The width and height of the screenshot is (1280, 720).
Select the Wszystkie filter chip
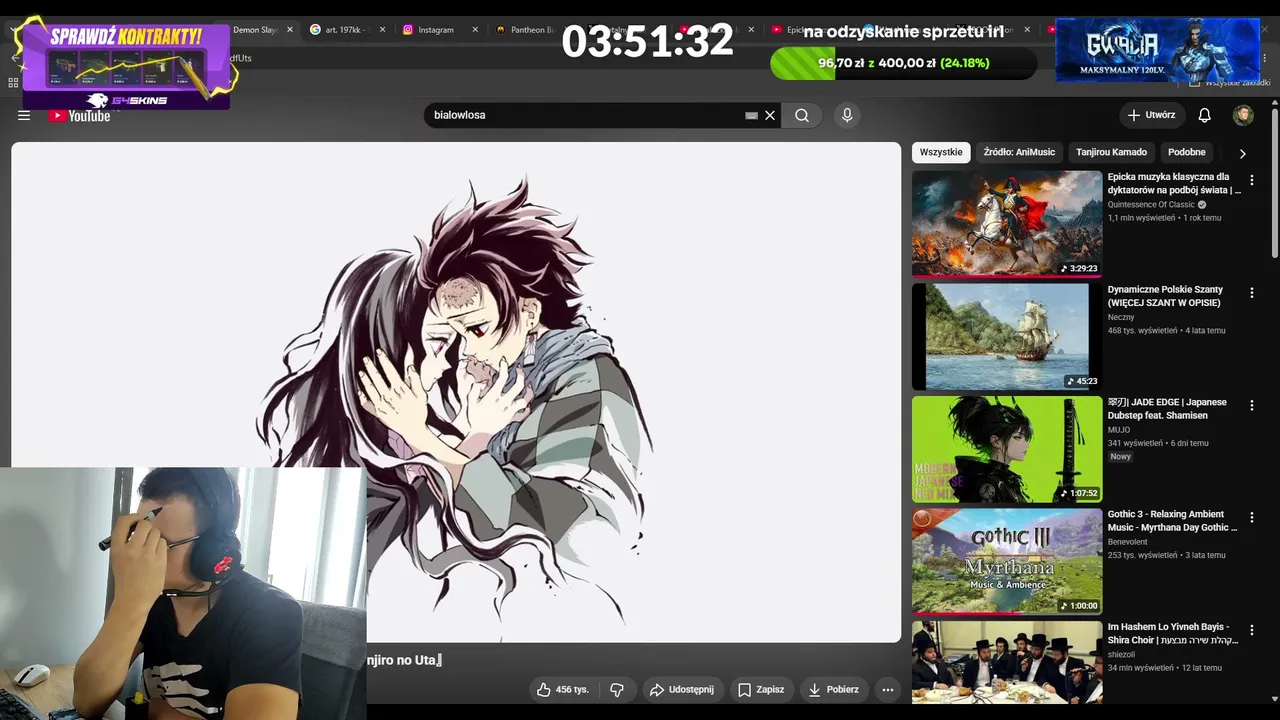[941, 153]
